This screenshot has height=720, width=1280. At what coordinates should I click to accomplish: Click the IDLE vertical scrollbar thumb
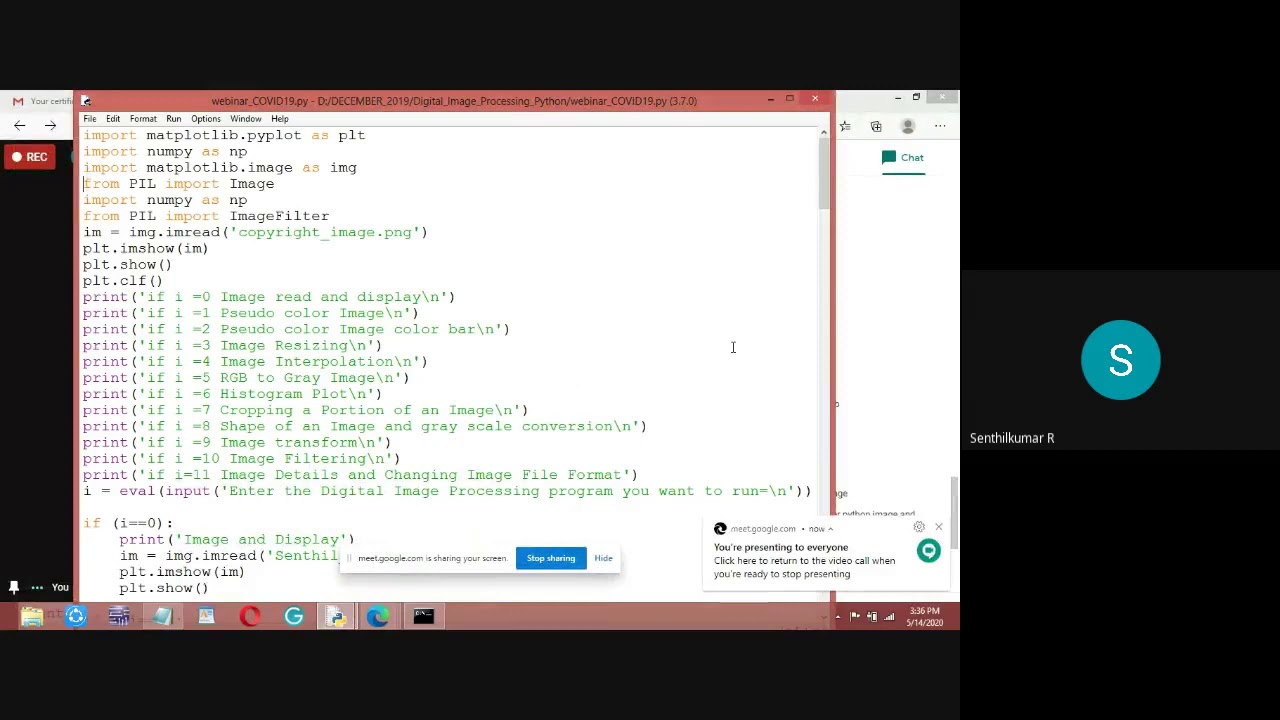point(824,174)
